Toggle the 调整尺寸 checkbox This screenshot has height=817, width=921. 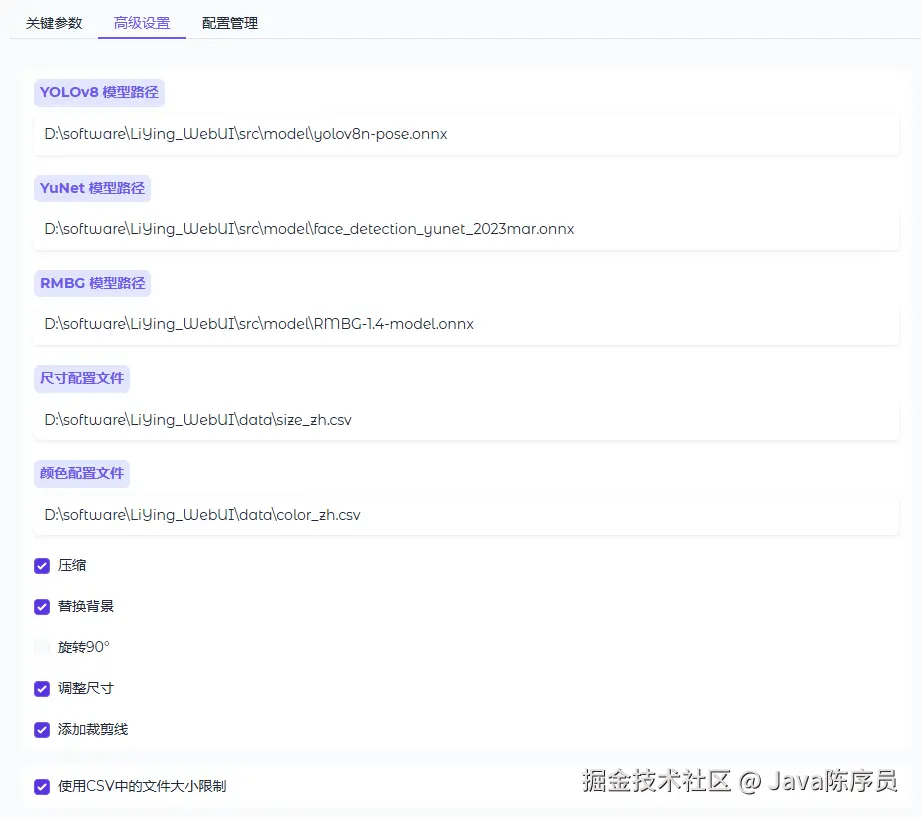click(42, 689)
